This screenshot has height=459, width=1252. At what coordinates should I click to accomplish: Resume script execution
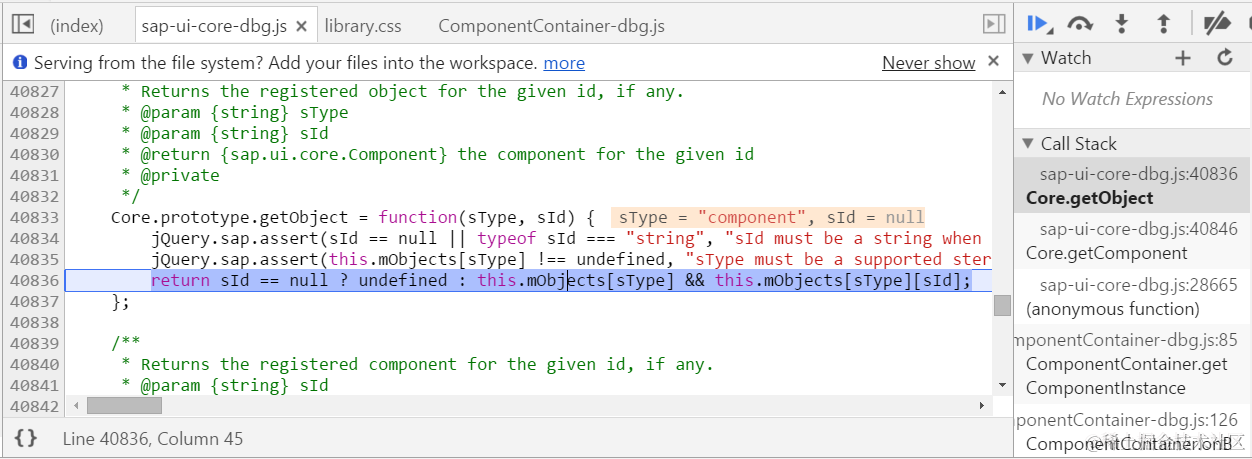tap(1037, 24)
